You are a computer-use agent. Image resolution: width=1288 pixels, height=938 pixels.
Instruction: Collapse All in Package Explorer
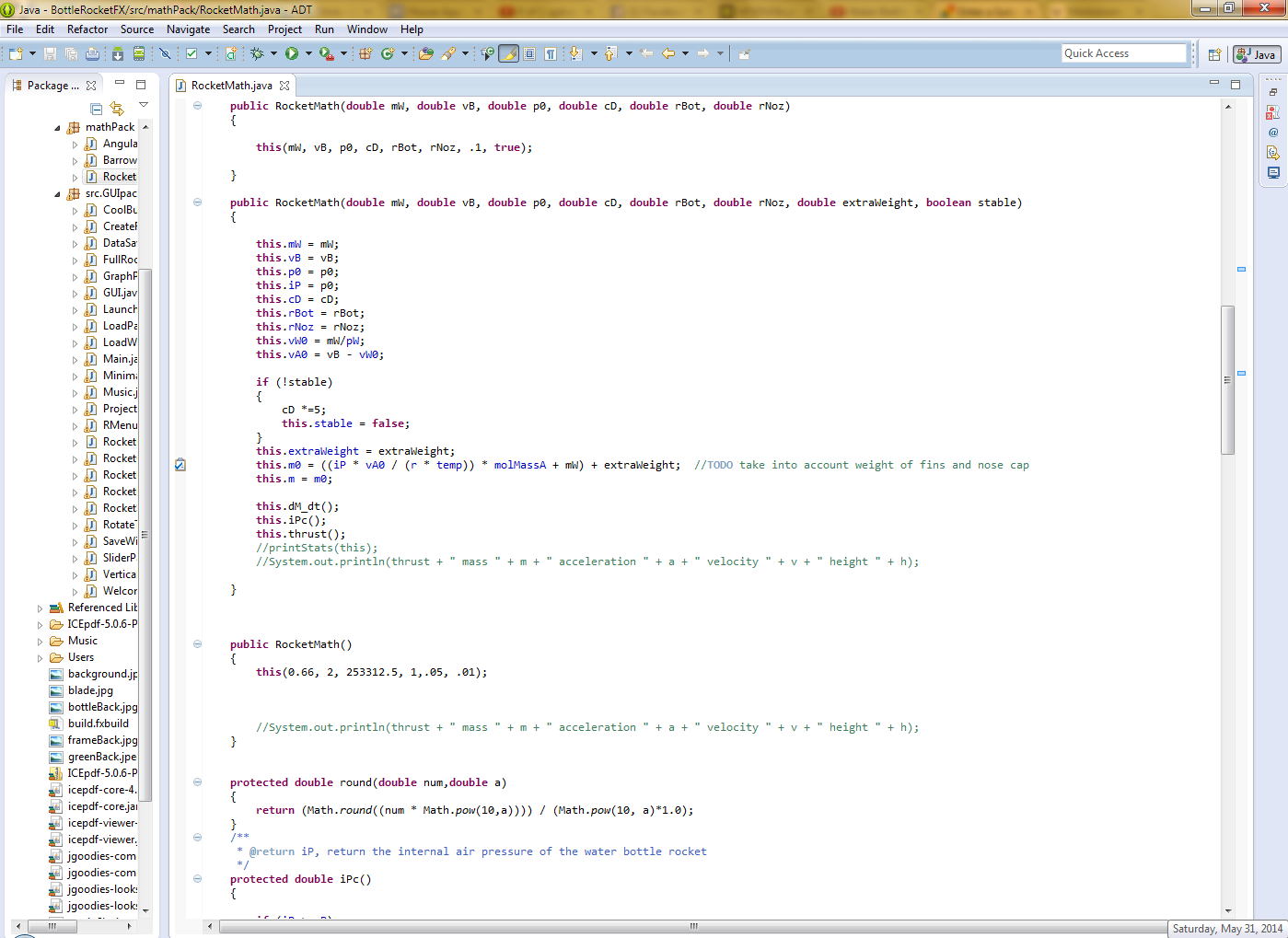coord(96,109)
